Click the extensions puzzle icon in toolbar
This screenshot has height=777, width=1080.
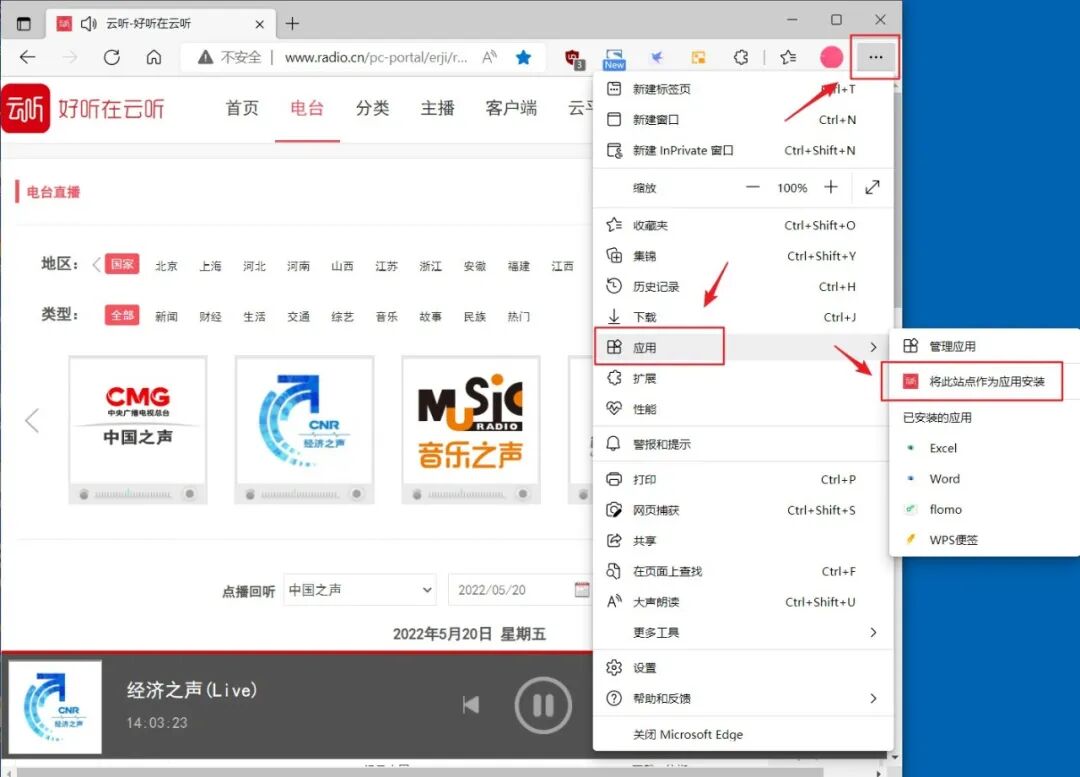740,57
